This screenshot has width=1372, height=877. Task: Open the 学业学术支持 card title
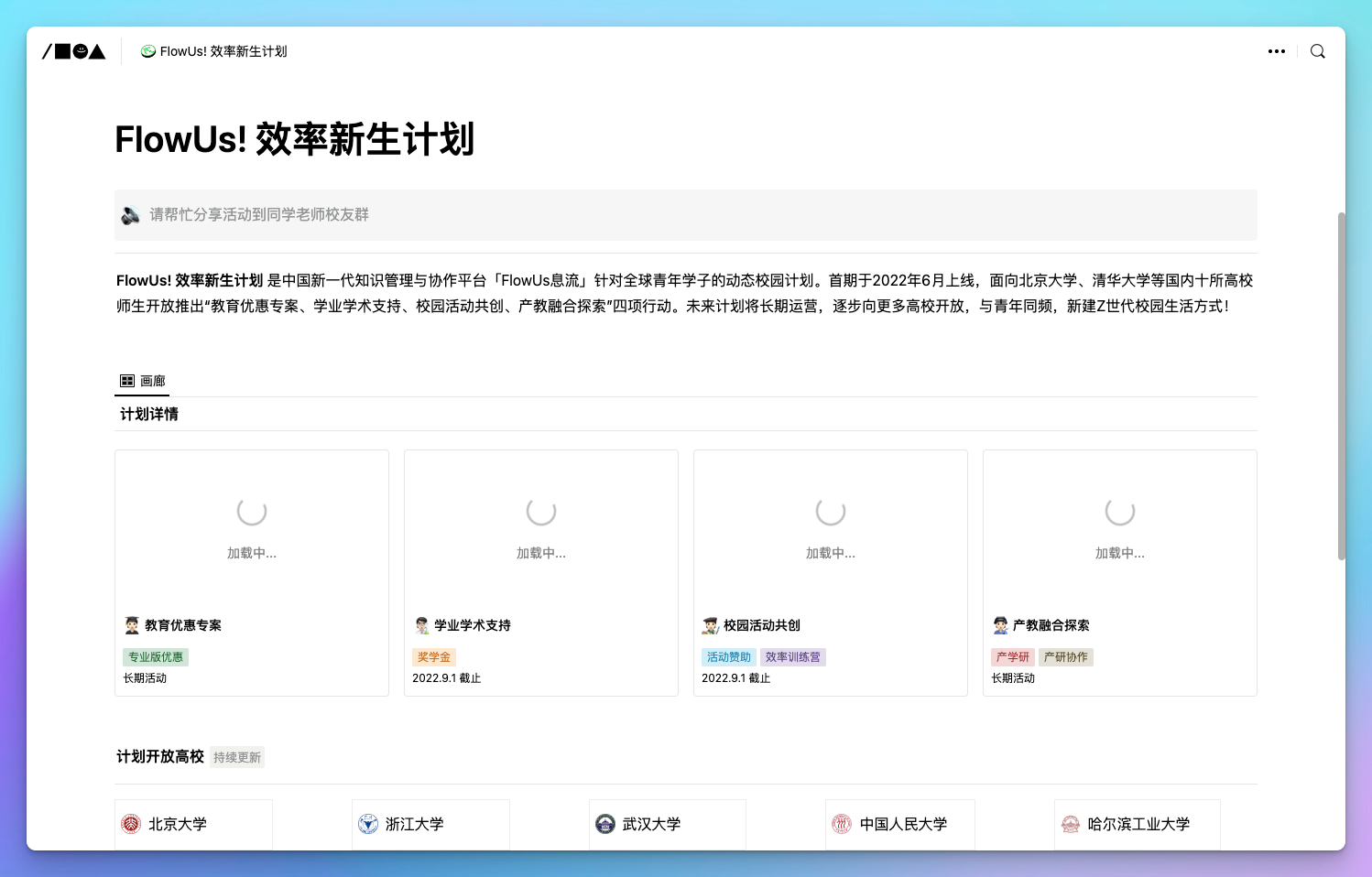pos(473,625)
